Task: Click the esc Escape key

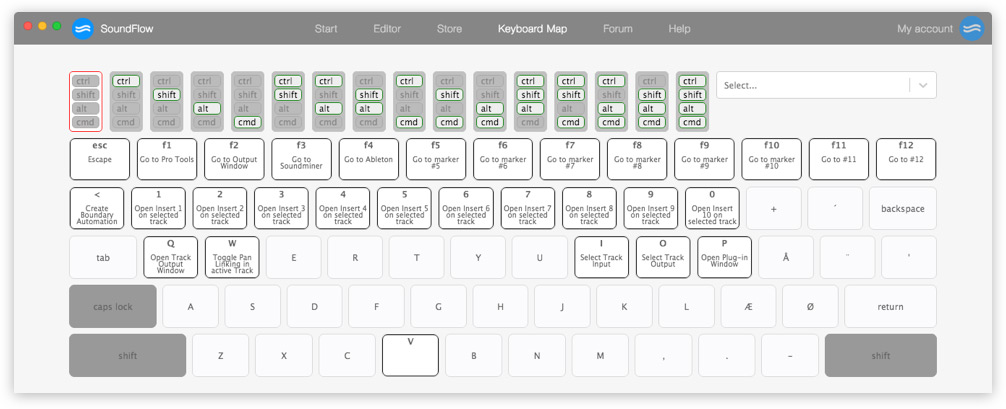Action: coord(99,159)
